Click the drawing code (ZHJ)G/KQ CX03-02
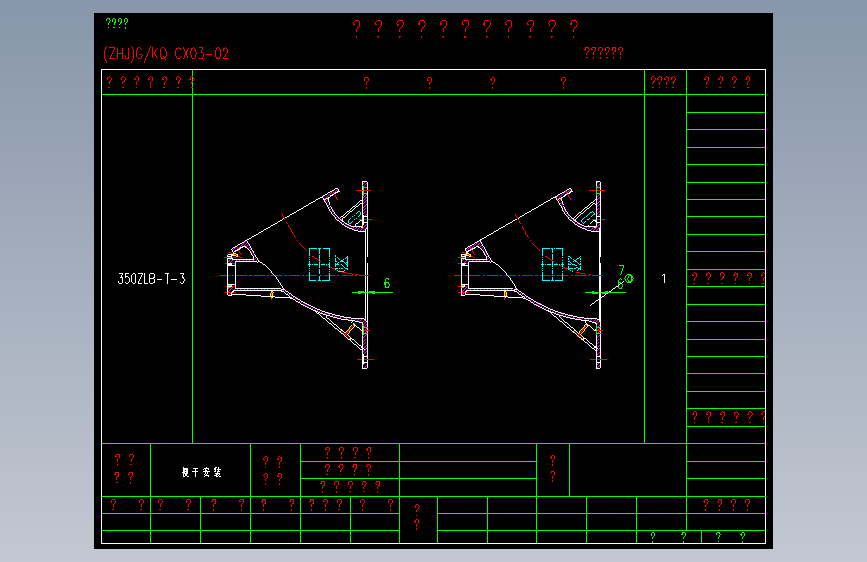The width and height of the screenshot is (867, 562). click(166, 54)
